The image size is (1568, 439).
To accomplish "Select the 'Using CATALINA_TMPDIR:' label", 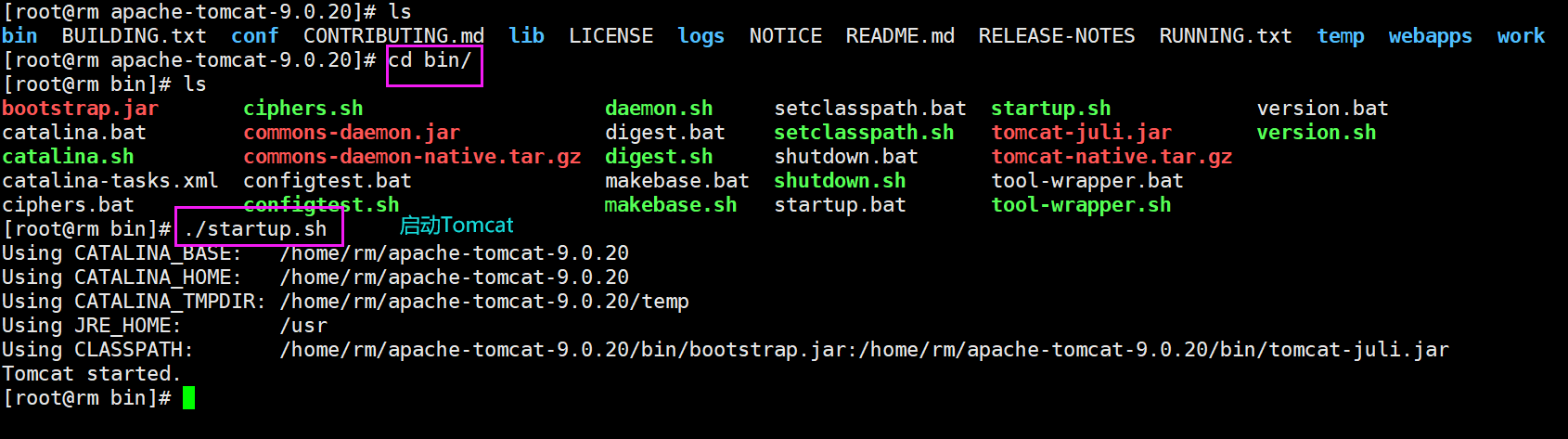I will [x=134, y=302].
